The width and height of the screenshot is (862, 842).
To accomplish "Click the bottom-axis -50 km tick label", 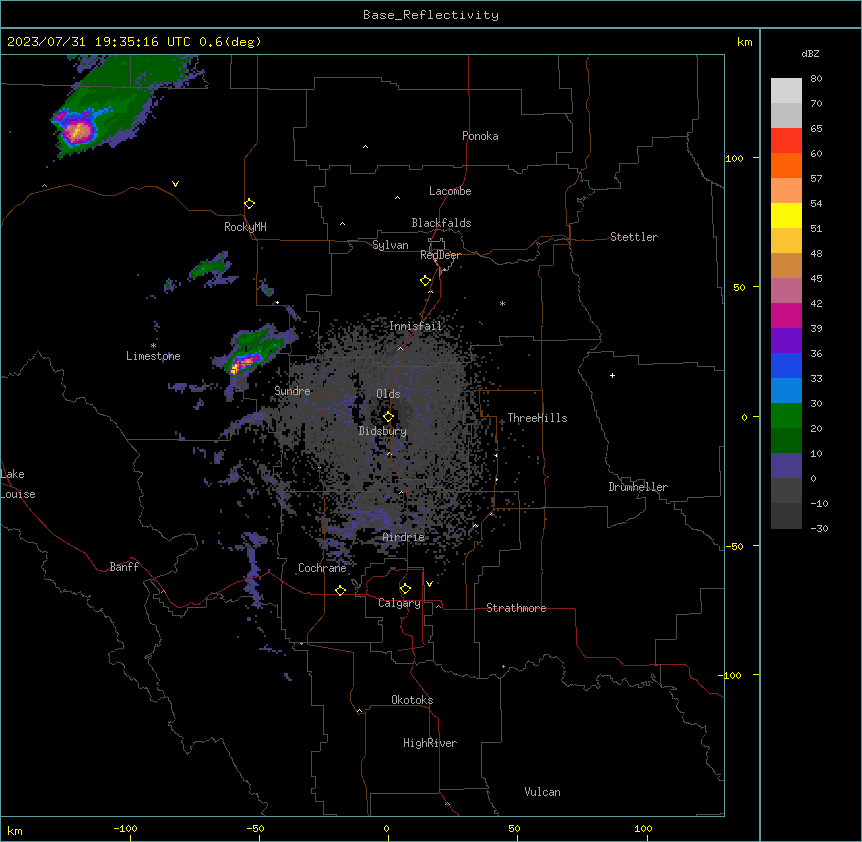I will (255, 828).
